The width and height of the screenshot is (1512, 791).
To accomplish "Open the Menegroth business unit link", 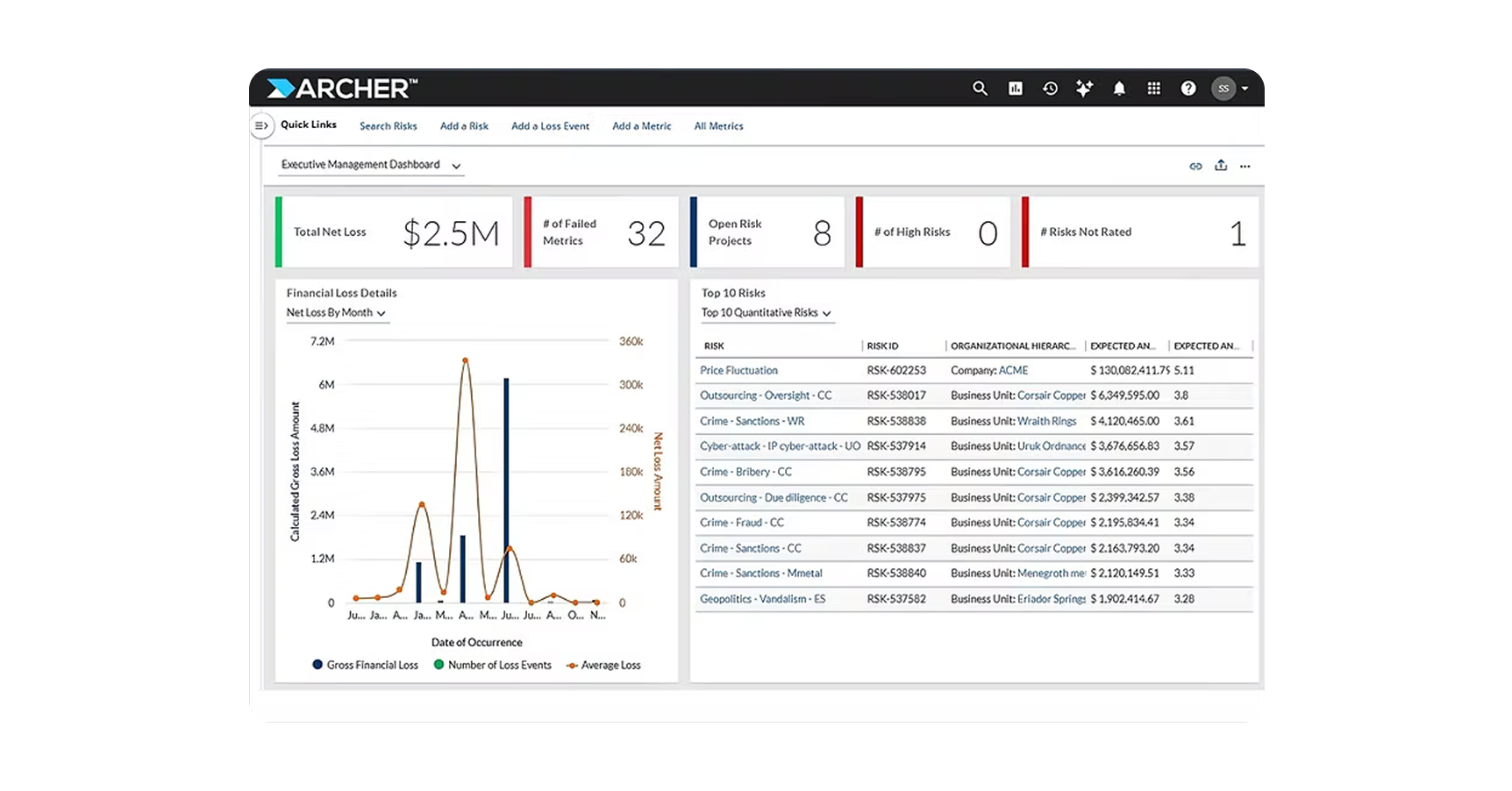I will pyautogui.click(x=1052, y=574).
